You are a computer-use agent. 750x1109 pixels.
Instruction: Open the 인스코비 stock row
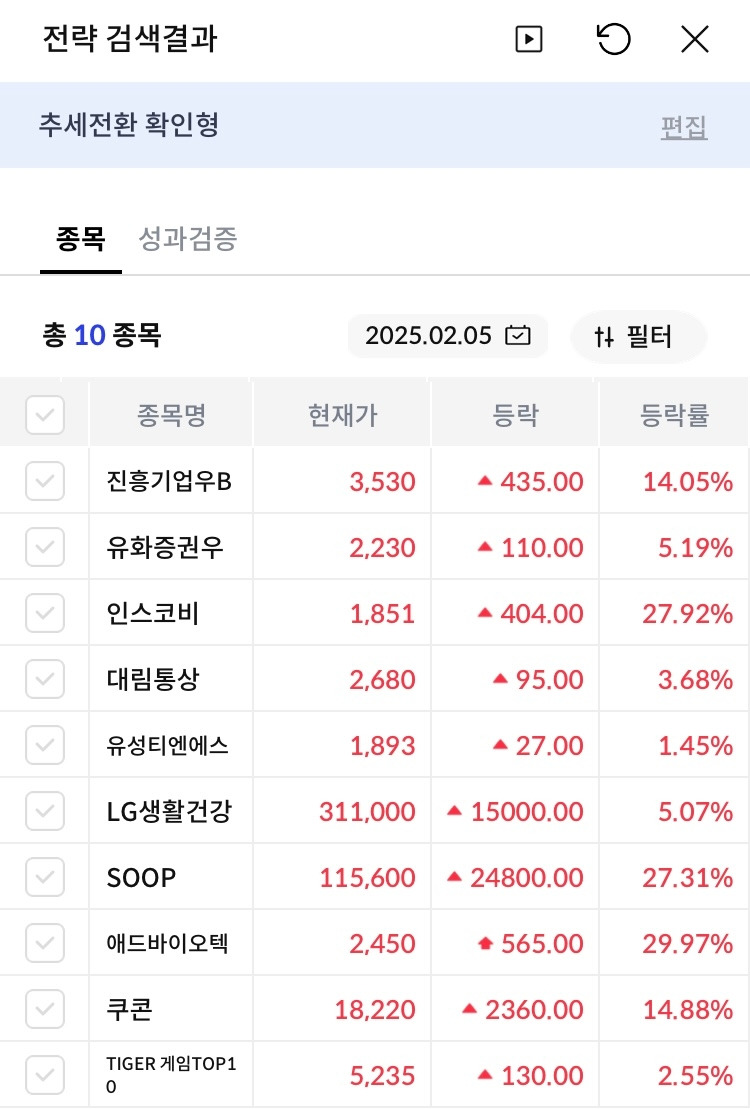click(x=153, y=613)
